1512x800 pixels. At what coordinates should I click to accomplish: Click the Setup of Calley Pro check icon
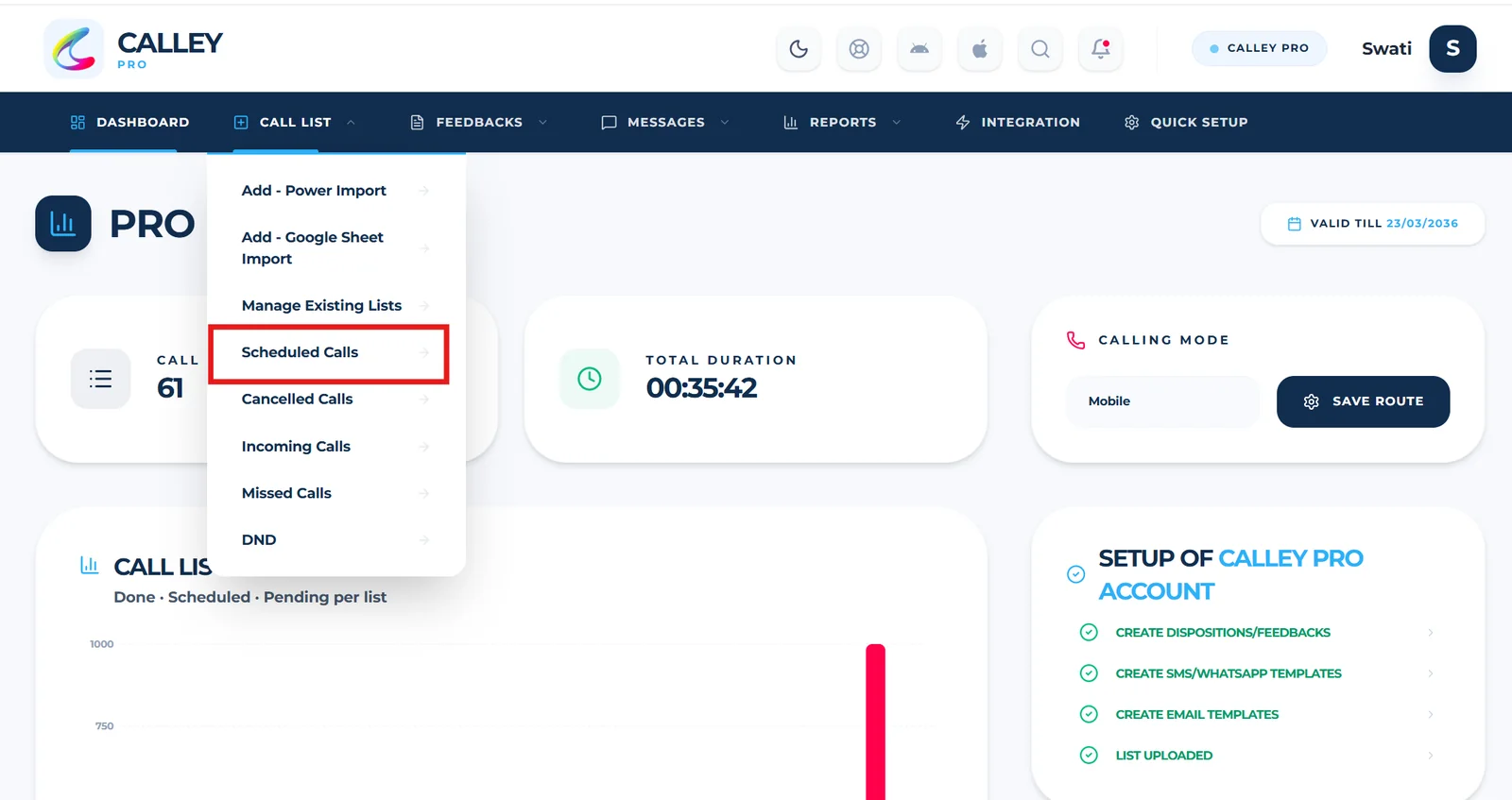[1075, 574]
